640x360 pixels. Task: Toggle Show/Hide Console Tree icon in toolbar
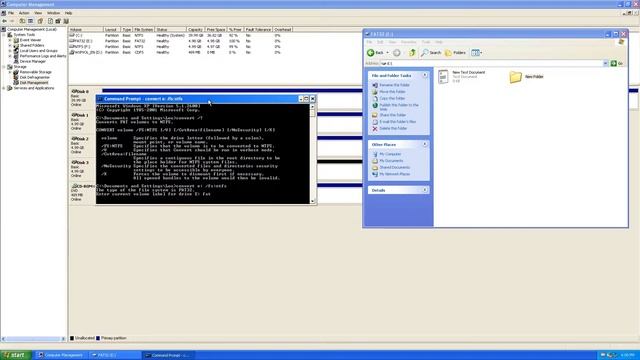point(31,21)
